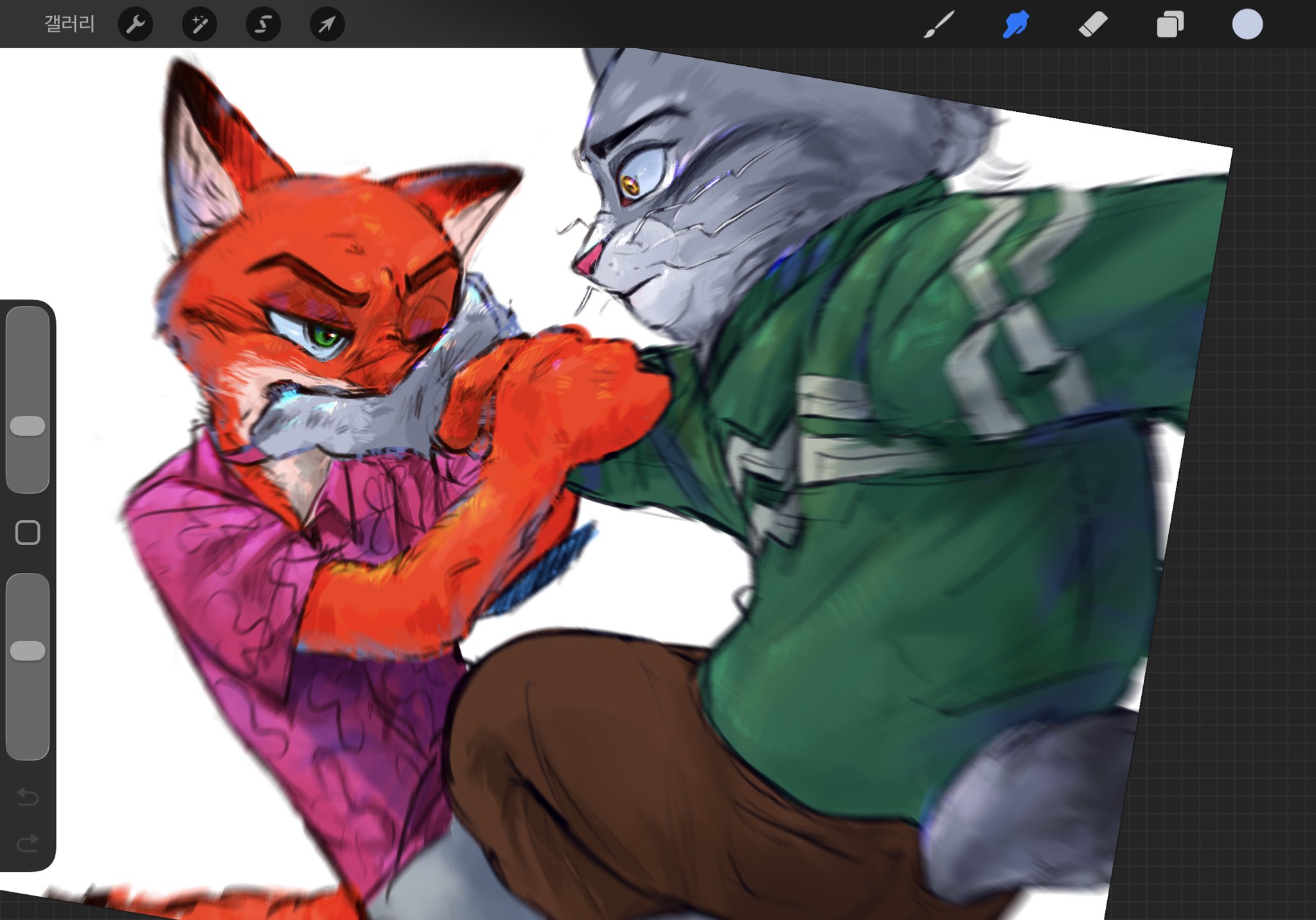
Task: Tap the active blue Smudge tool
Action: tap(1016, 24)
